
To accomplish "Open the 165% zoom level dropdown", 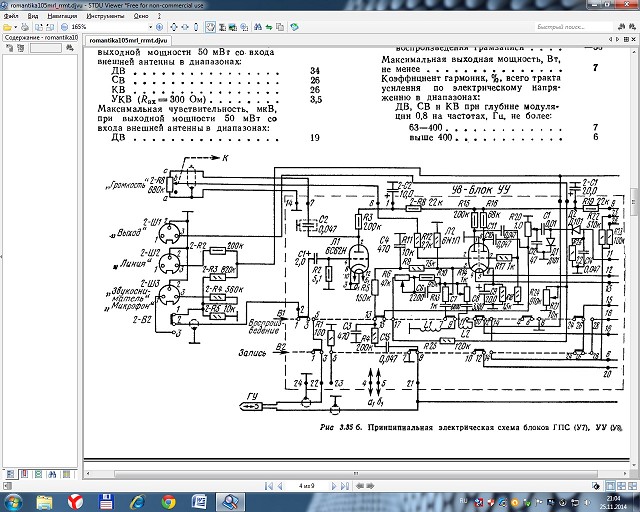I will coord(150,27).
